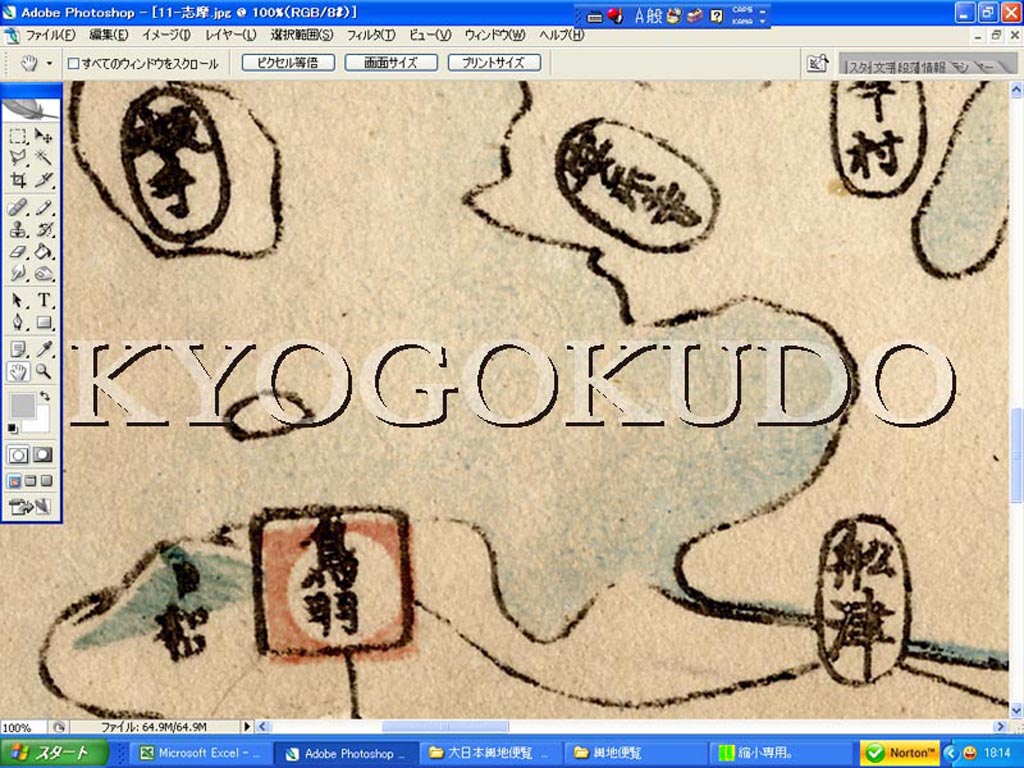
Task: Open the レイヤー(L) menu
Action: pos(231,35)
